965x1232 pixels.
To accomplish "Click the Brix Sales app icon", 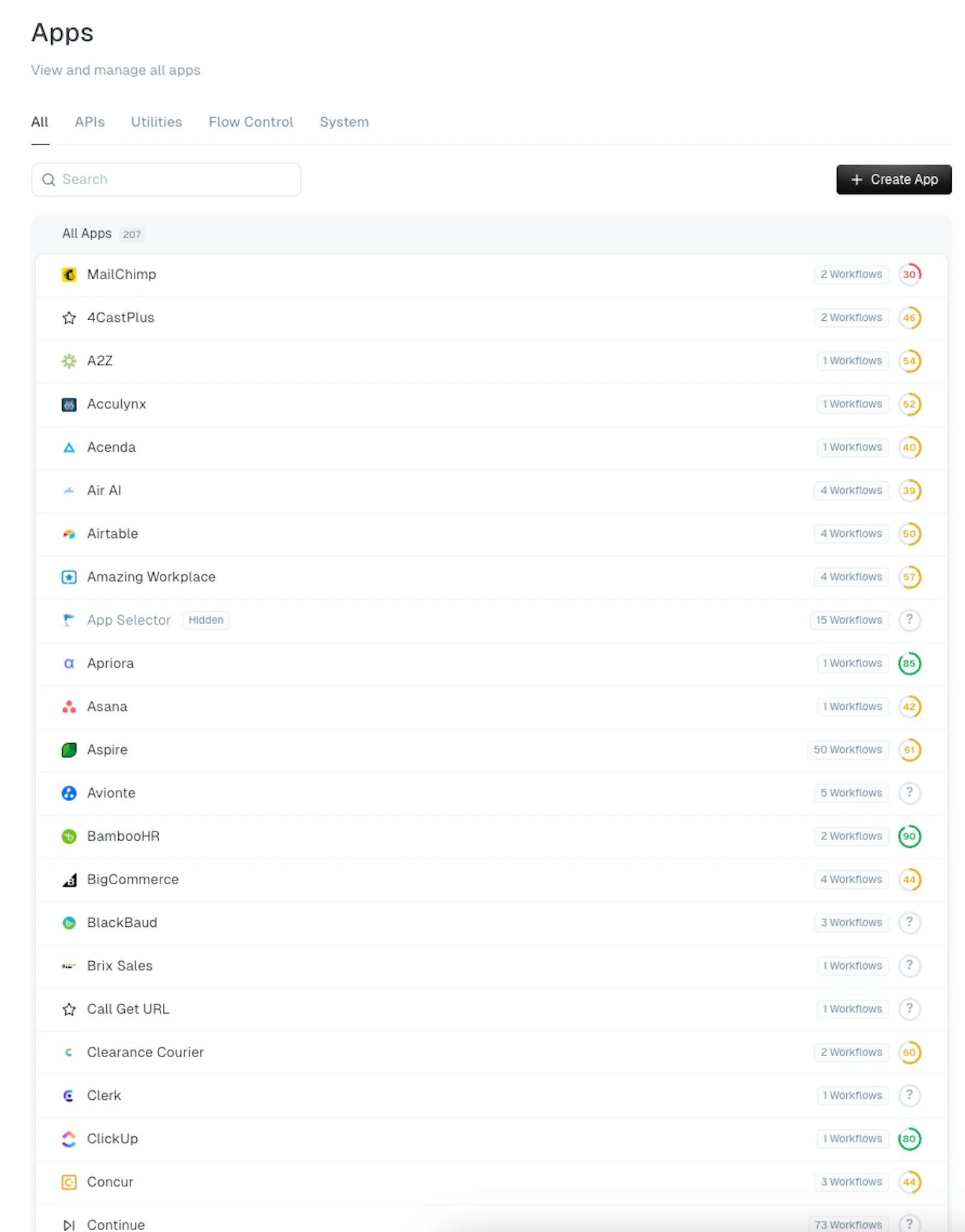I will tap(69, 966).
